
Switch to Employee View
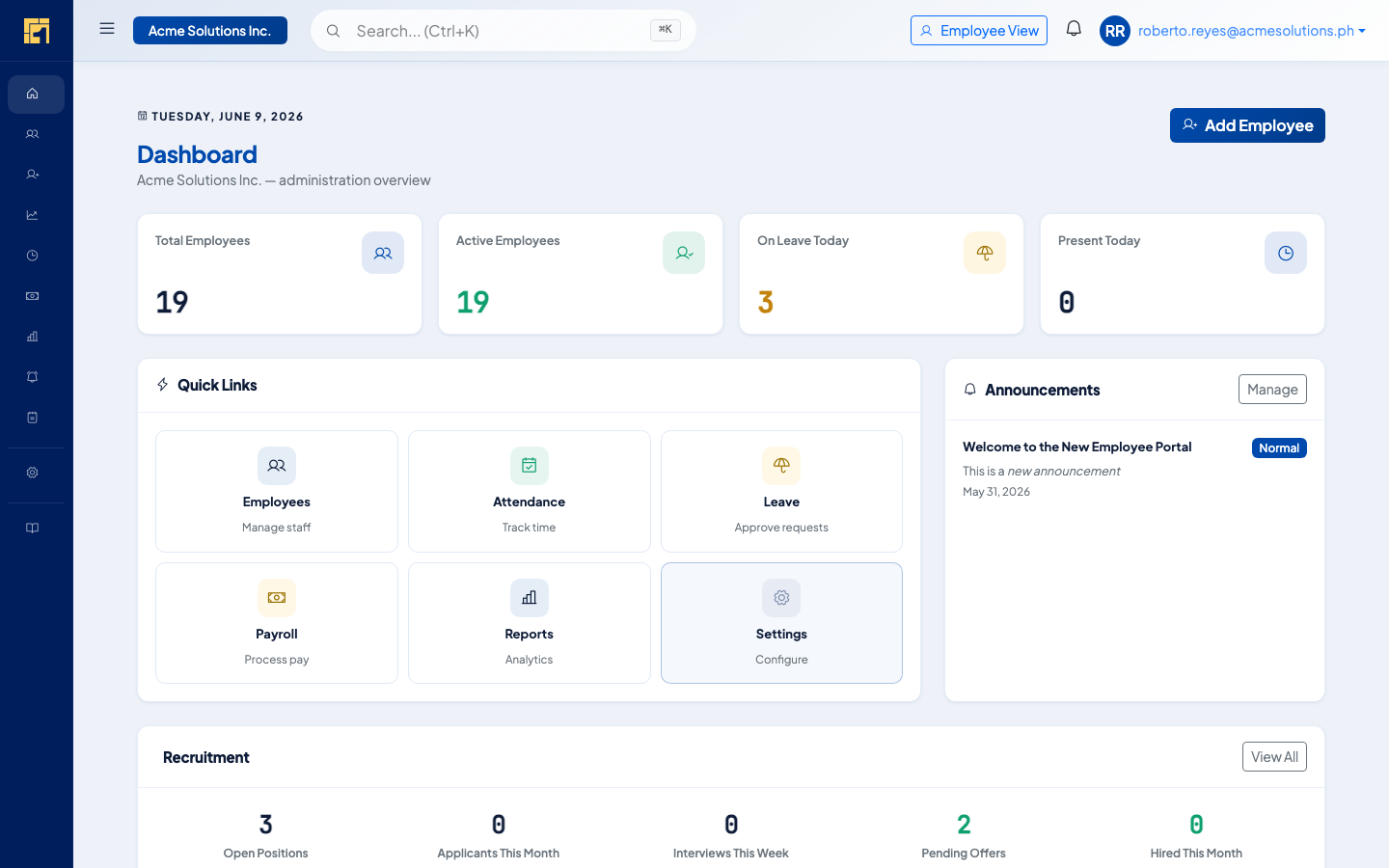(x=979, y=31)
